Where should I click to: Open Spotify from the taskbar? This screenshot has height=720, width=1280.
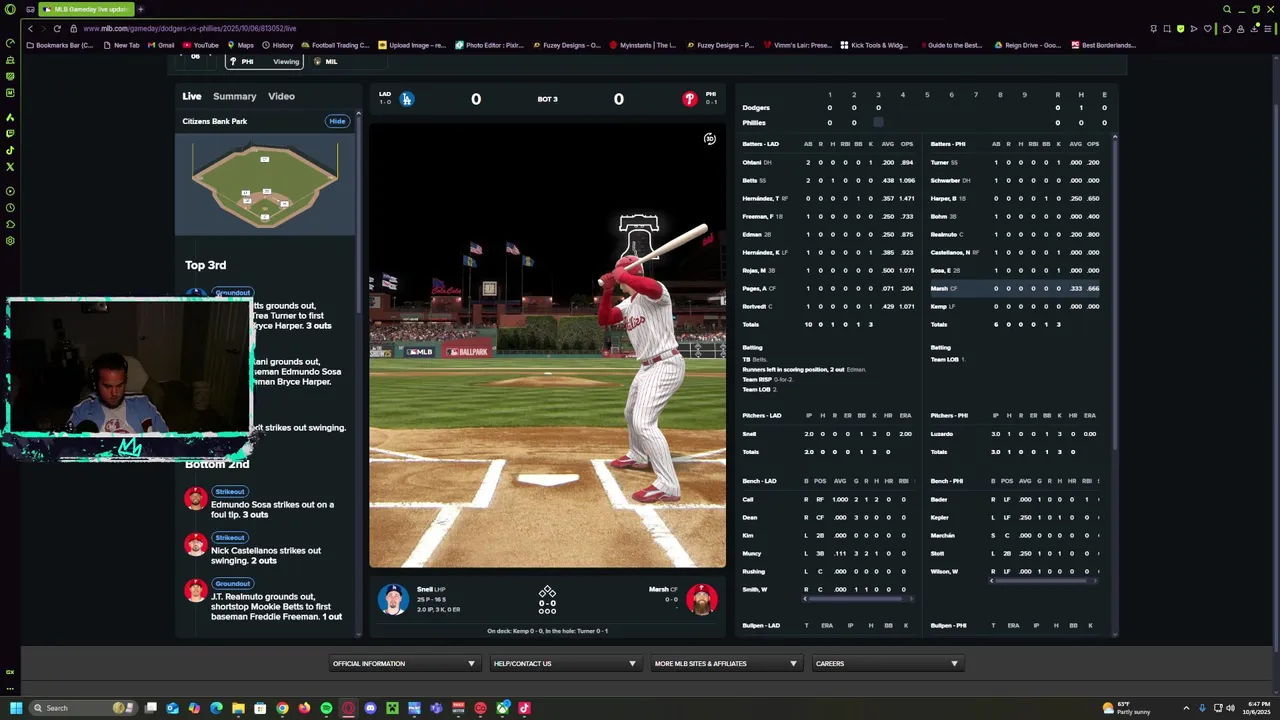(x=326, y=708)
